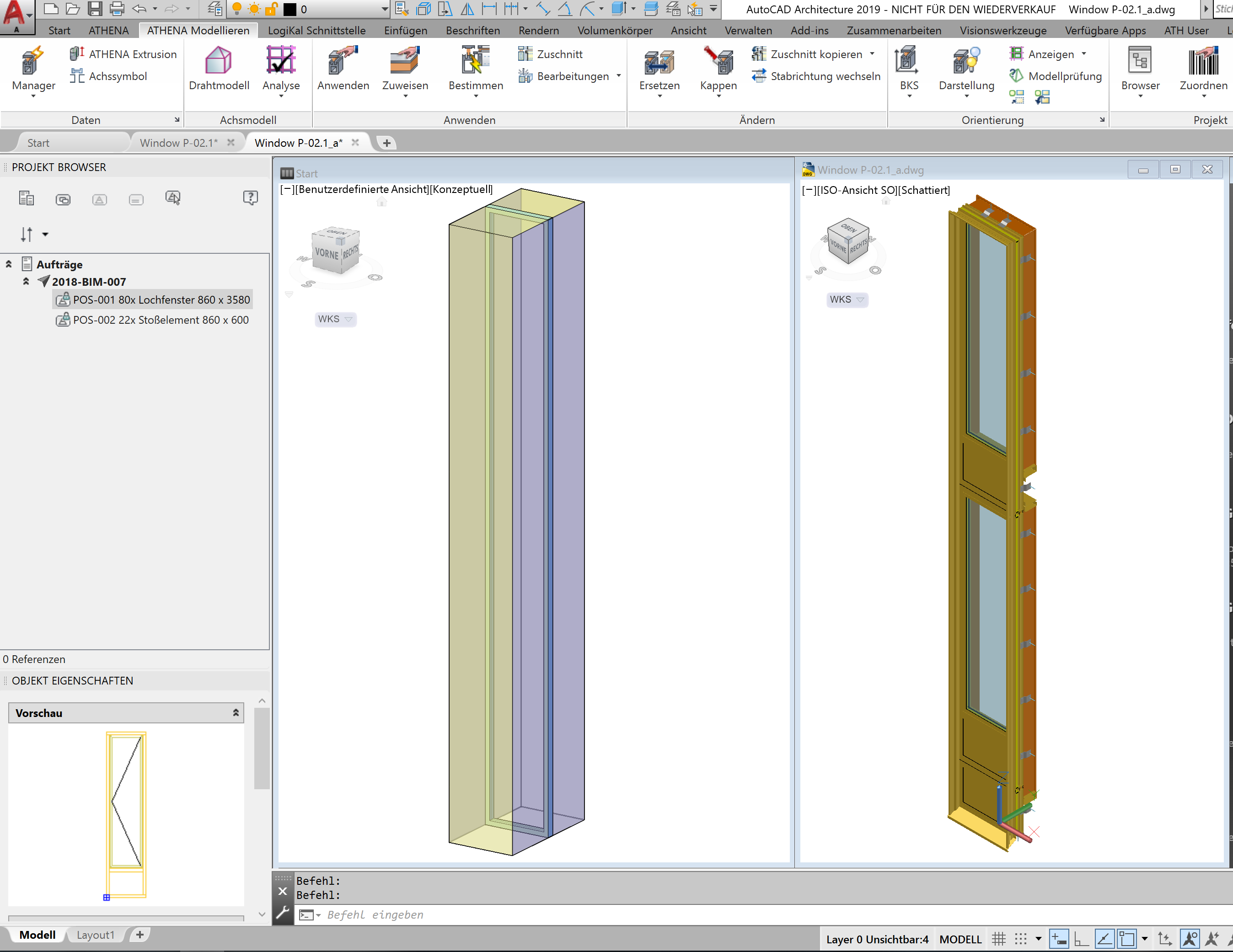Click the help icon in Projekt Browser

[250, 198]
